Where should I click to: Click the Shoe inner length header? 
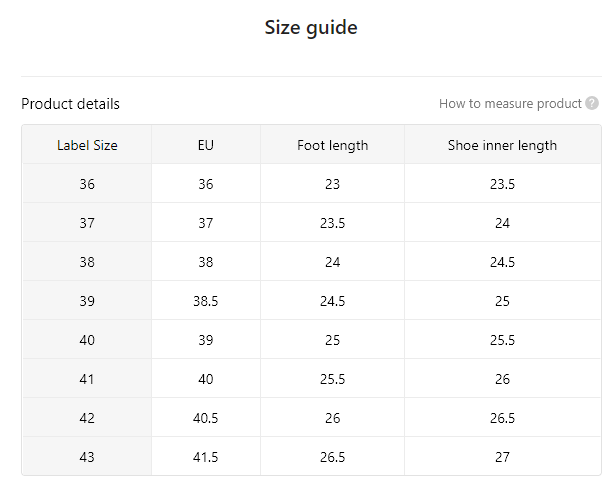[x=502, y=145]
